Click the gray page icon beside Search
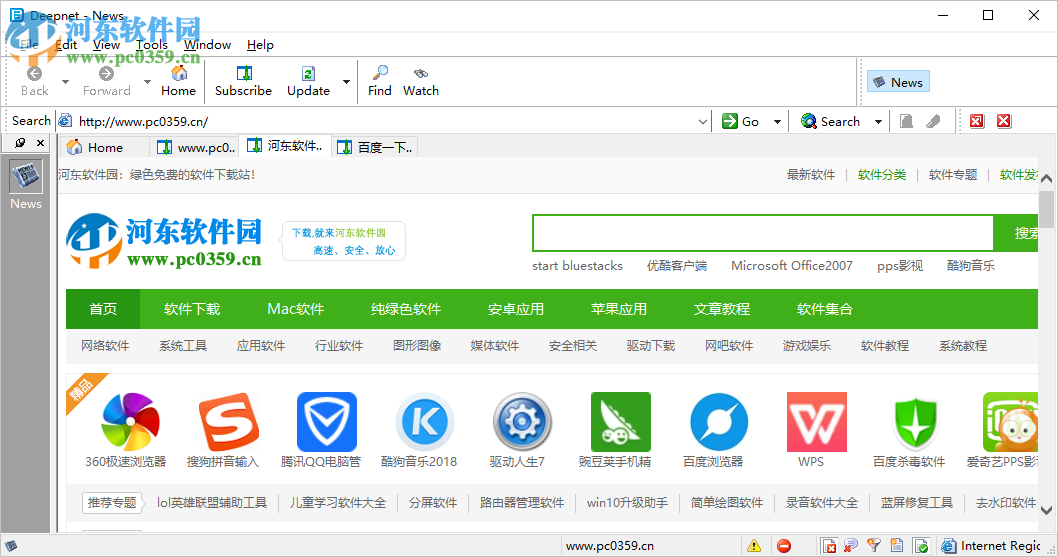This screenshot has width=1058, height=557. [906, 121]
